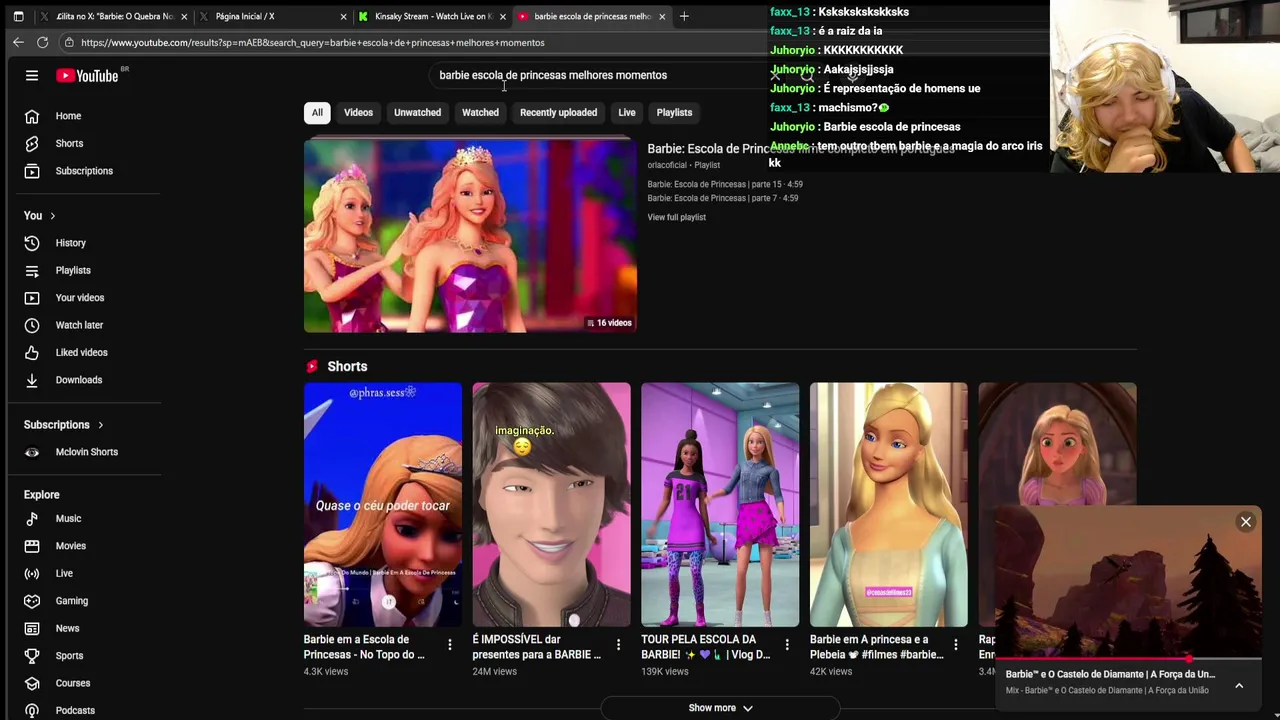
Task: Open a new browser tab with plus
Action: [x=684, y=16]
